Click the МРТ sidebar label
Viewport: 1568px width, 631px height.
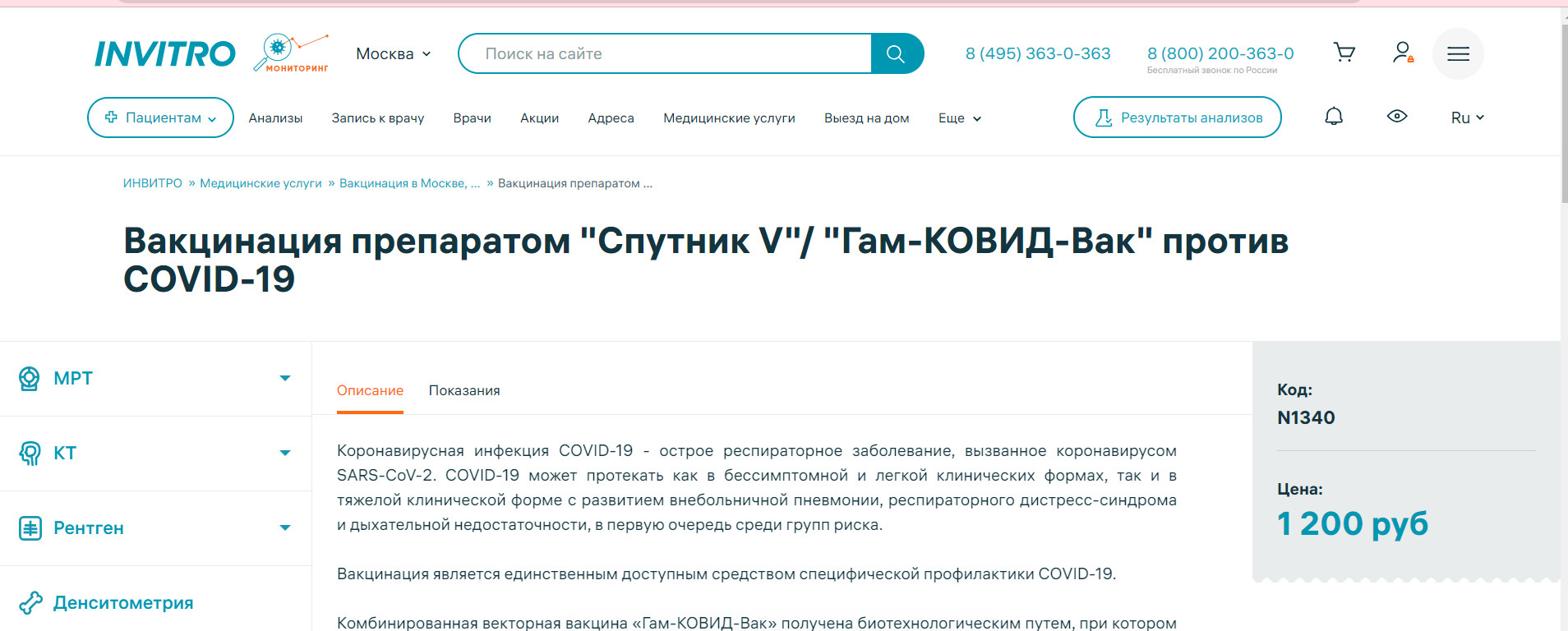pos(73,379)
